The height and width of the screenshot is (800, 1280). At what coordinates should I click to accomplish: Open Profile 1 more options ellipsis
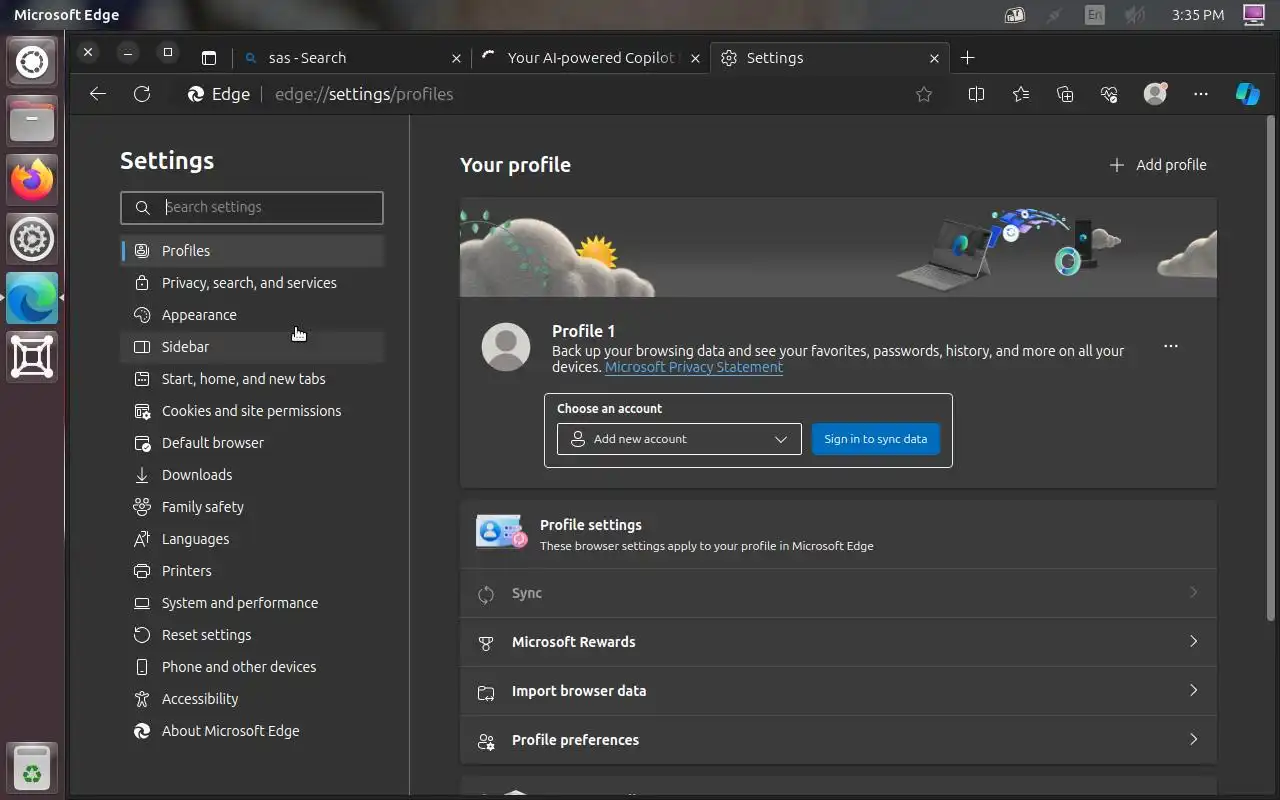coord(1171,346)
